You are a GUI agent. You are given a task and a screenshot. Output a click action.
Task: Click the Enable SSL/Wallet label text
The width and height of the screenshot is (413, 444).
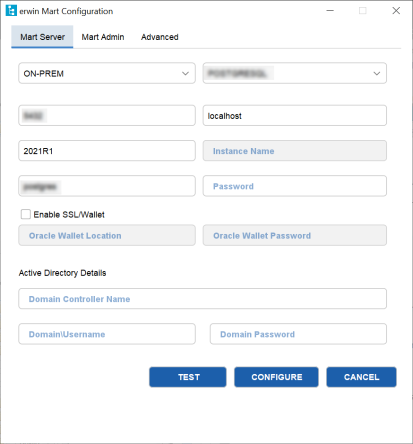tap(69, 214)
